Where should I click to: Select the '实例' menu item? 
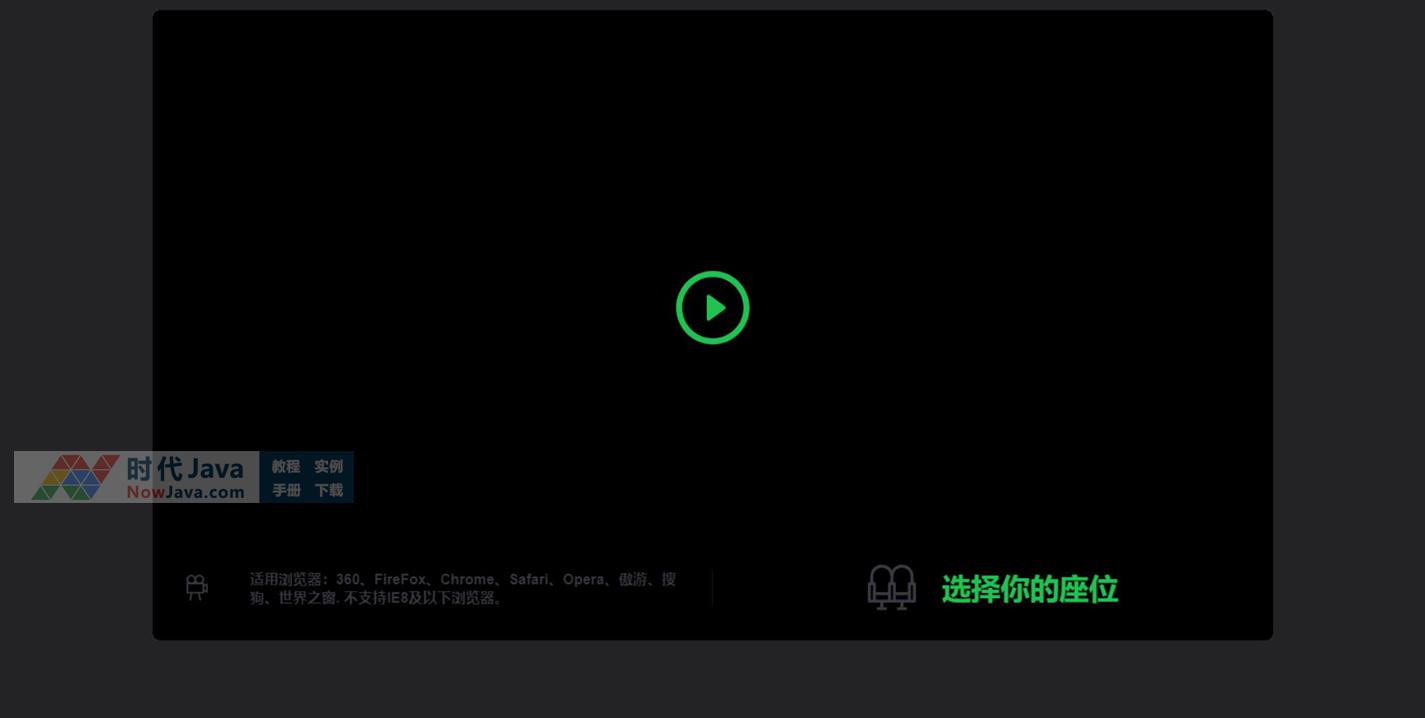tap(328, 466)
